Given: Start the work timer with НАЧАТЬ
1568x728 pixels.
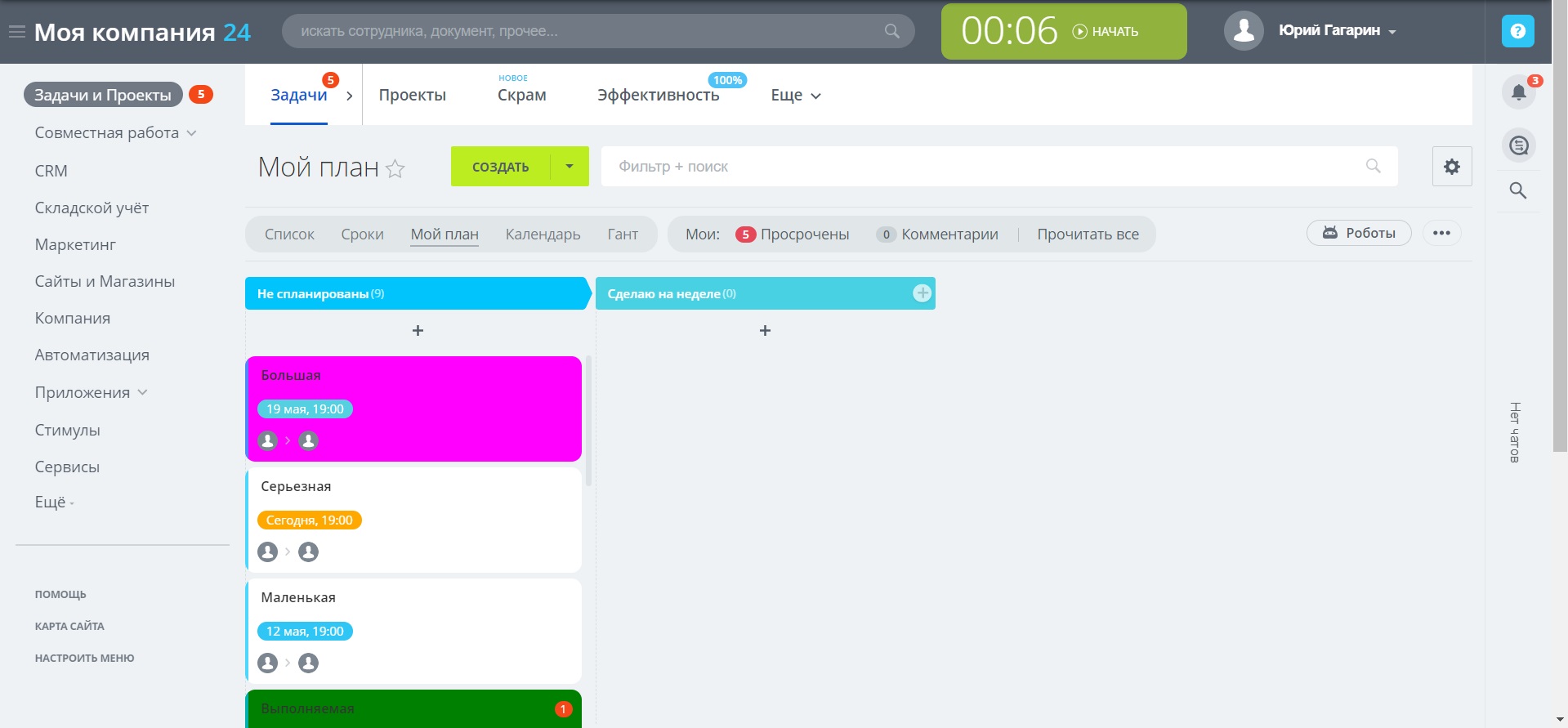Looking at the screenshot, I should (x=1106, y=32).
